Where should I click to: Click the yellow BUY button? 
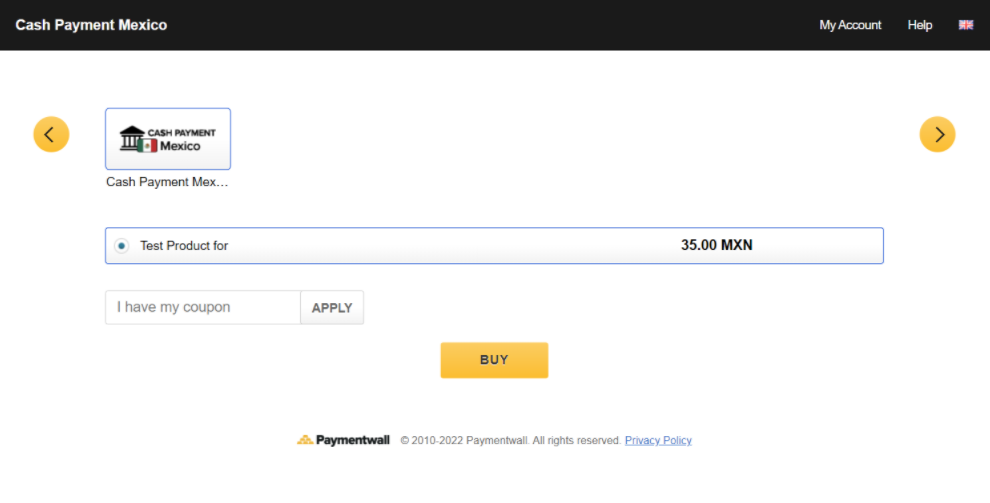click(494, 360)
